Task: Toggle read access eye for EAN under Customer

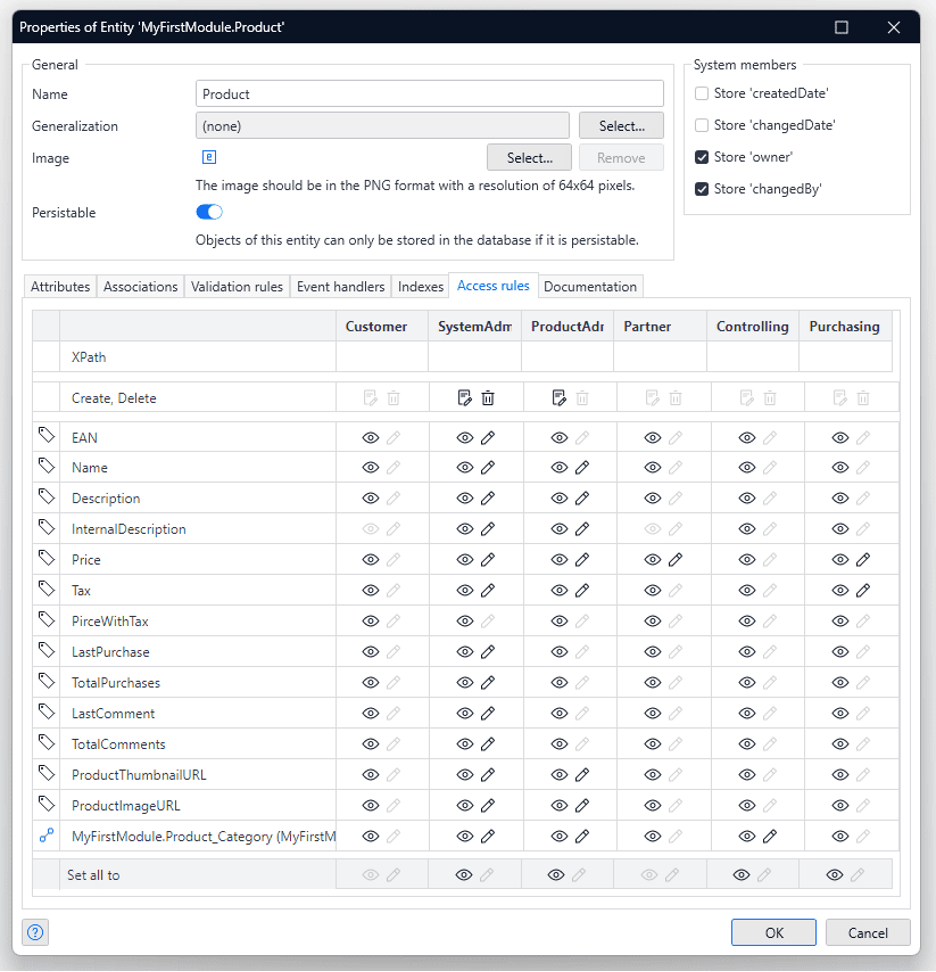Action: tap(370, 437)
